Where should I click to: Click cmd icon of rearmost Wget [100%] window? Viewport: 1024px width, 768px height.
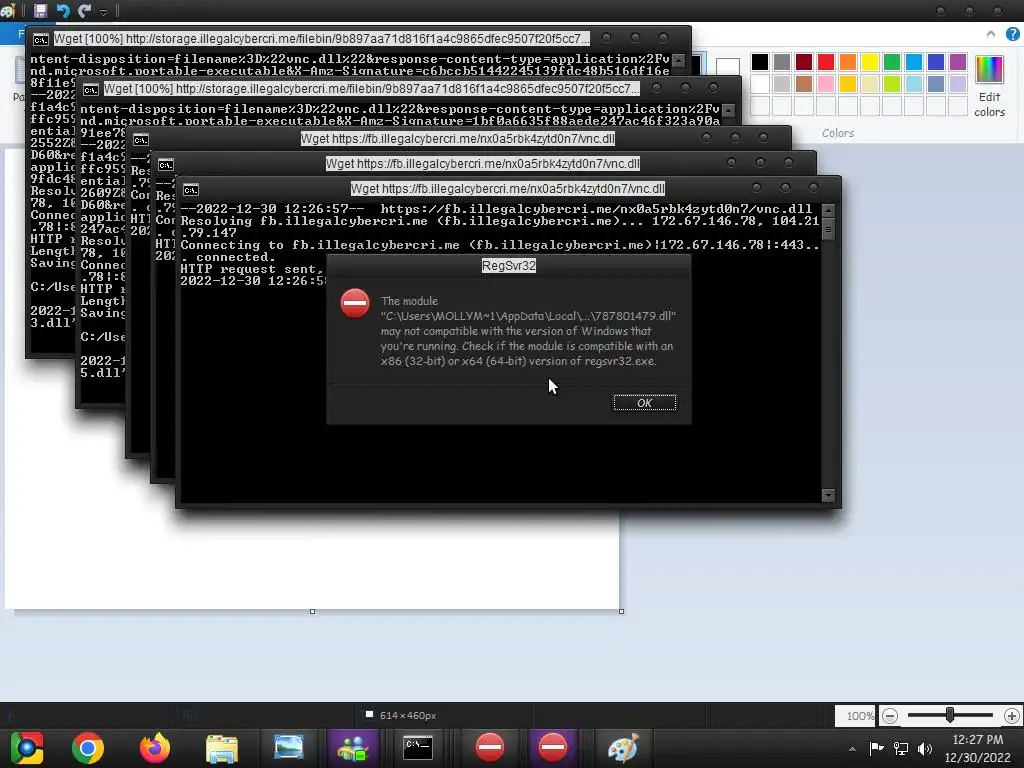(40, 40)
